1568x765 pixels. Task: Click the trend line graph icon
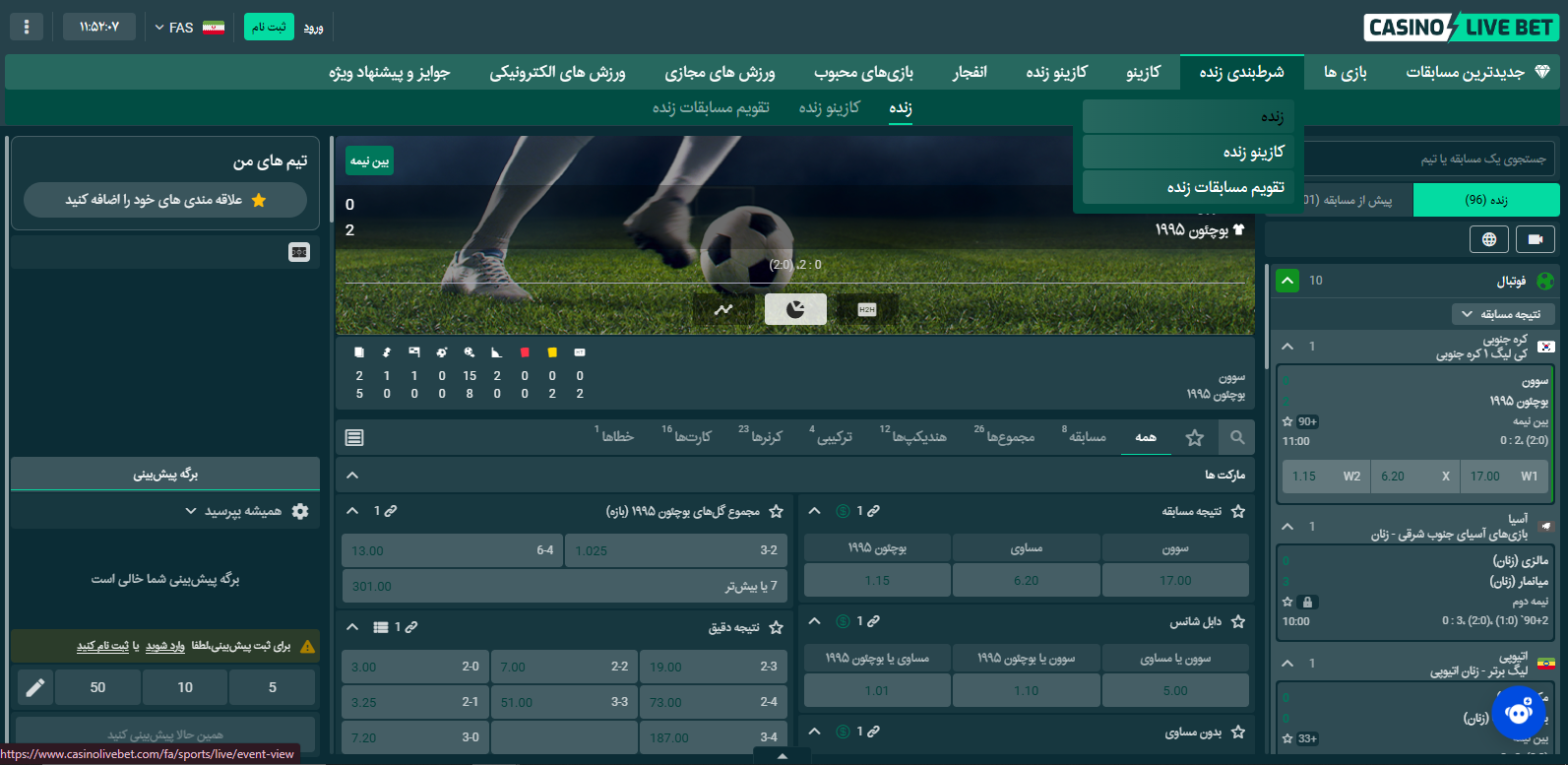click(x=723, y=309)
